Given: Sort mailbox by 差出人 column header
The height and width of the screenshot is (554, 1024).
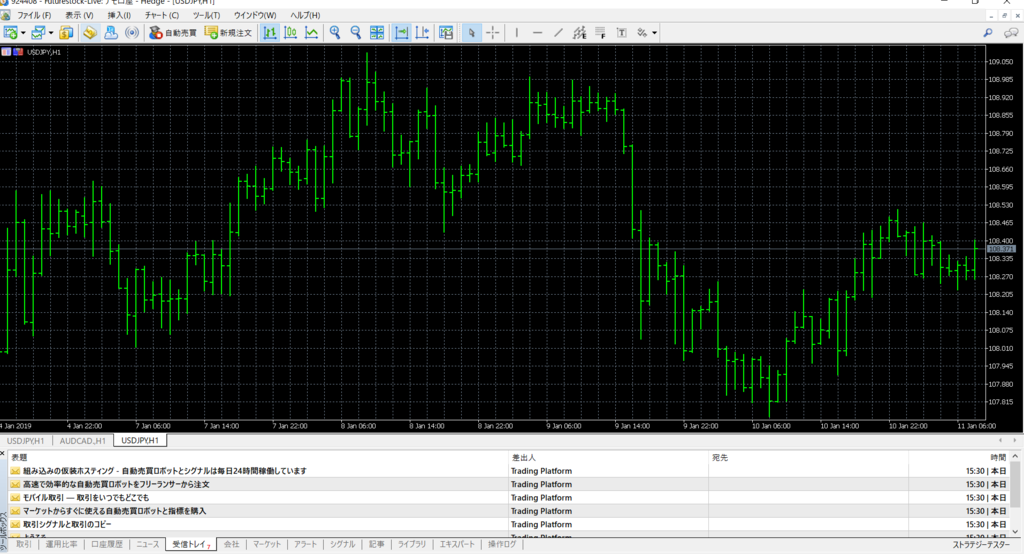Looking at the screenshot, I should click(x=608, y=457).
